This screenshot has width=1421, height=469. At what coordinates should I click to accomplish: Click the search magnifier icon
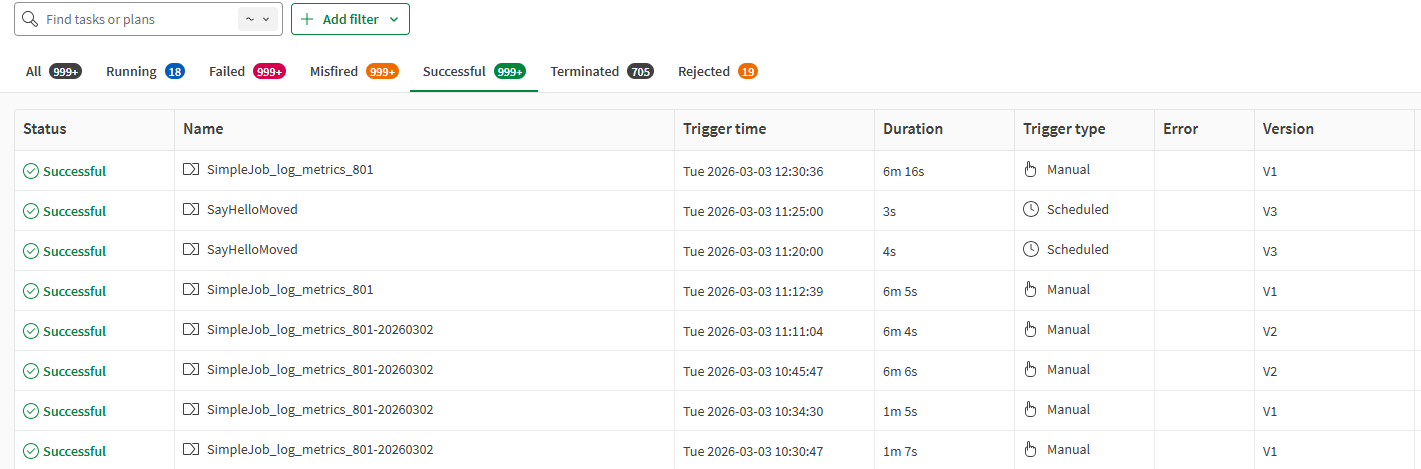[x=30, y=19]
